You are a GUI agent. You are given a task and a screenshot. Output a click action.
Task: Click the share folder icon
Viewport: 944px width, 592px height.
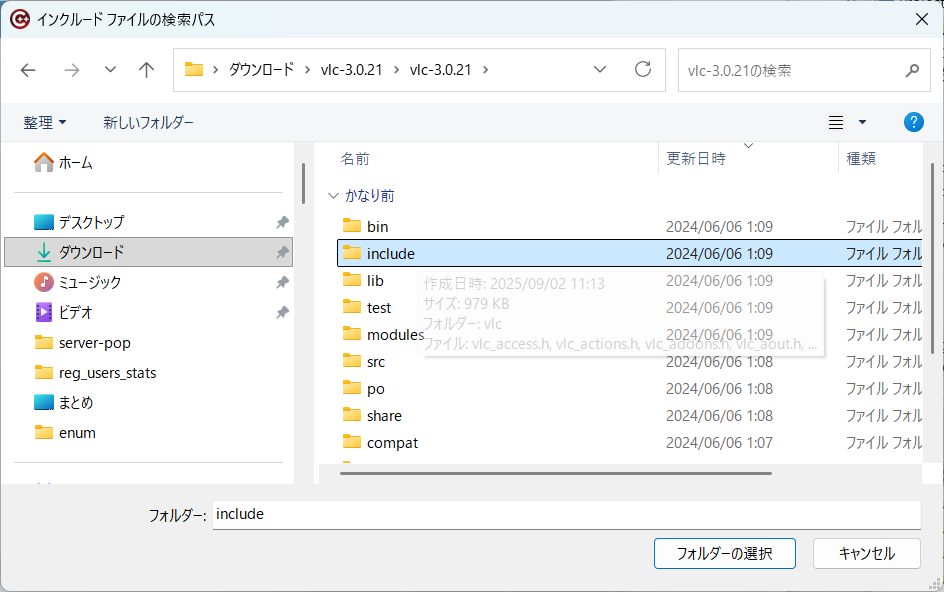[x=352, y=416]
